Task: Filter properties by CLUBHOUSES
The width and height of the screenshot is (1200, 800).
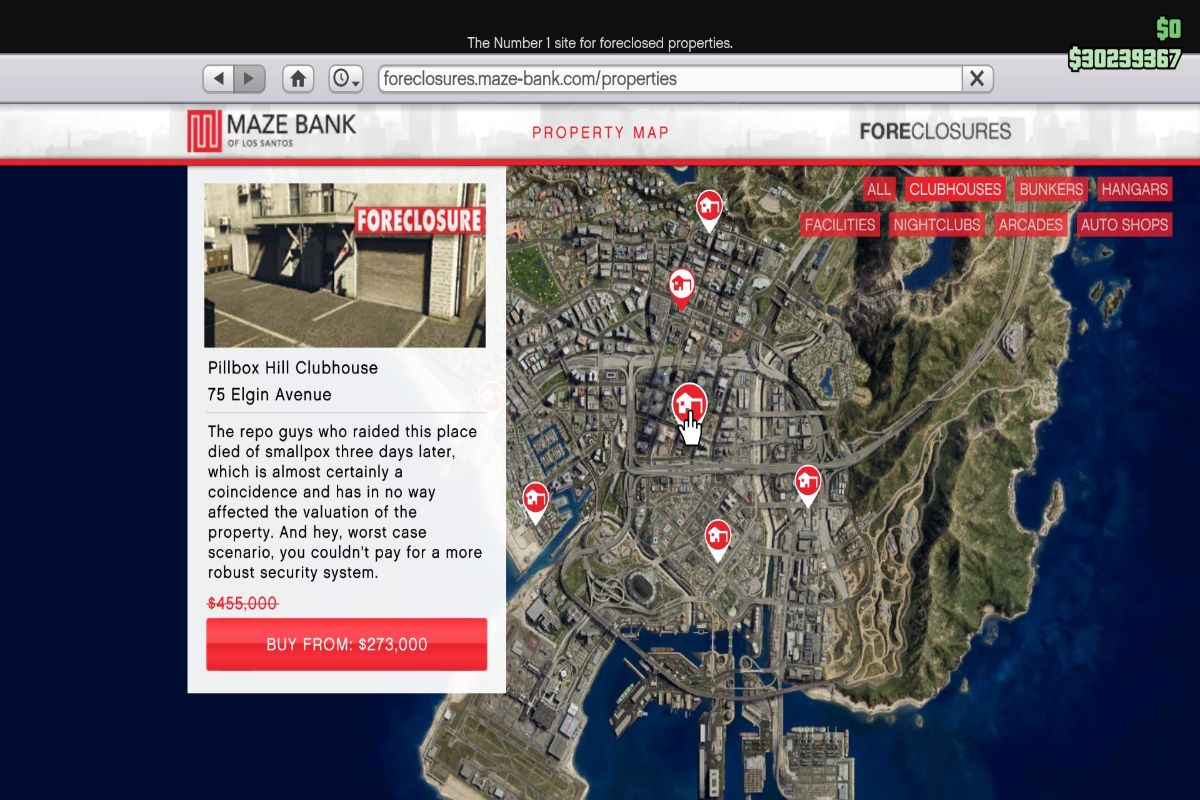Action: pyautogui.click(x=955, y=189)
